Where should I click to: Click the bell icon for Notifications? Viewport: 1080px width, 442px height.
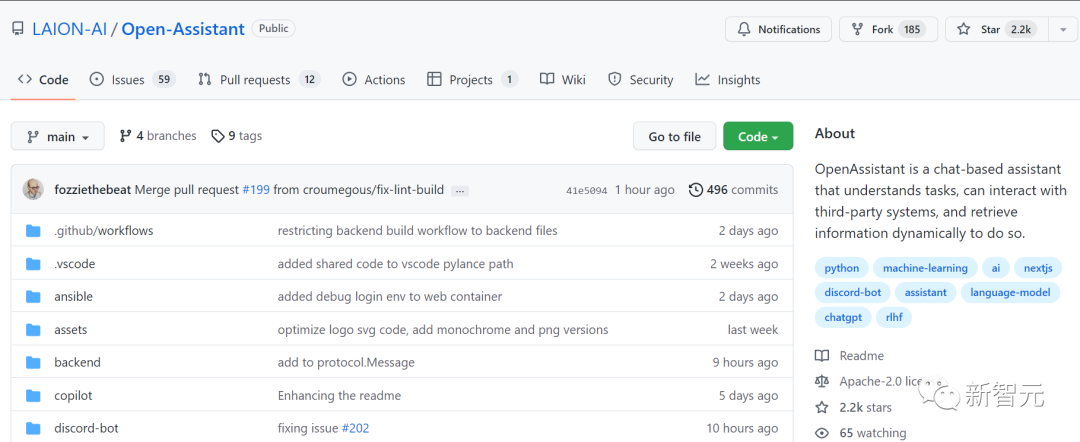(x=744, y=29)
